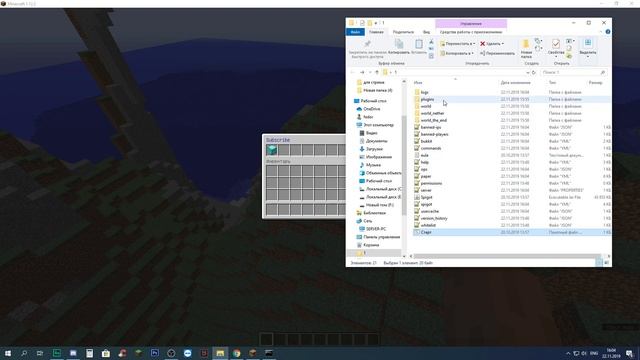Click the Переименовать button
640x360 pixels.
pos(497,53)
